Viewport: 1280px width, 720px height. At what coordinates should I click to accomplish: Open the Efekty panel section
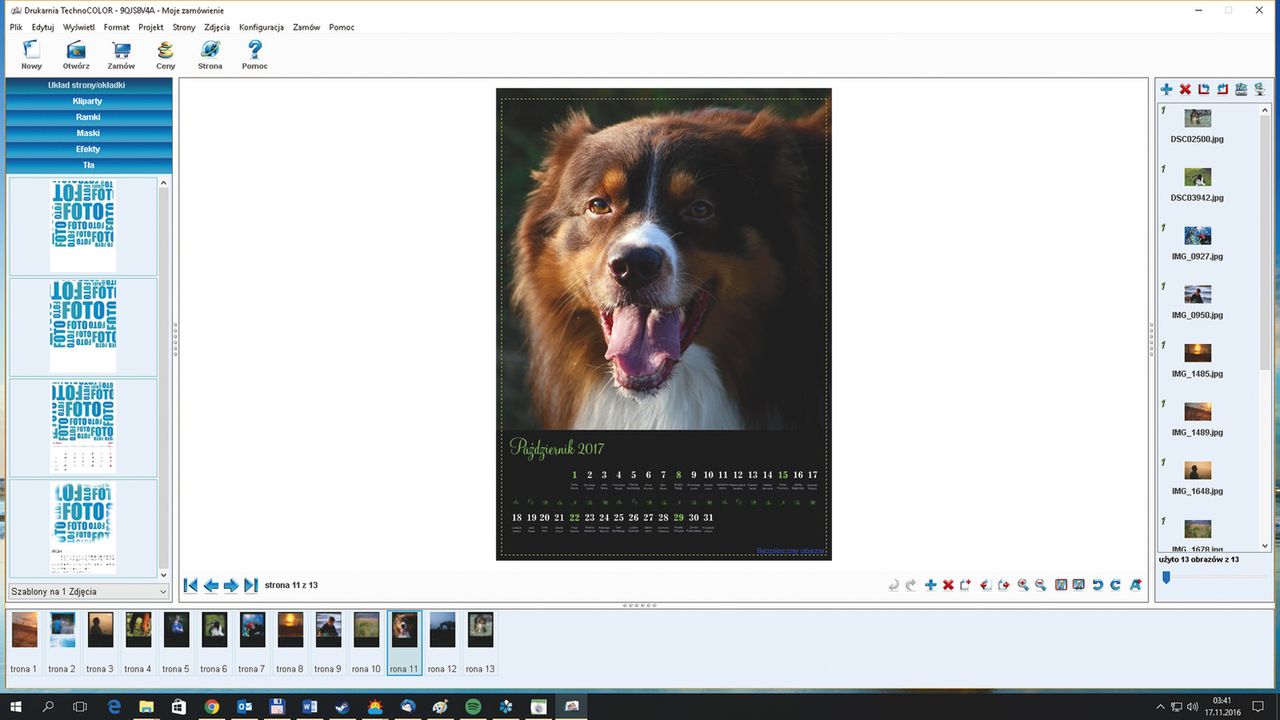[87, 149]
